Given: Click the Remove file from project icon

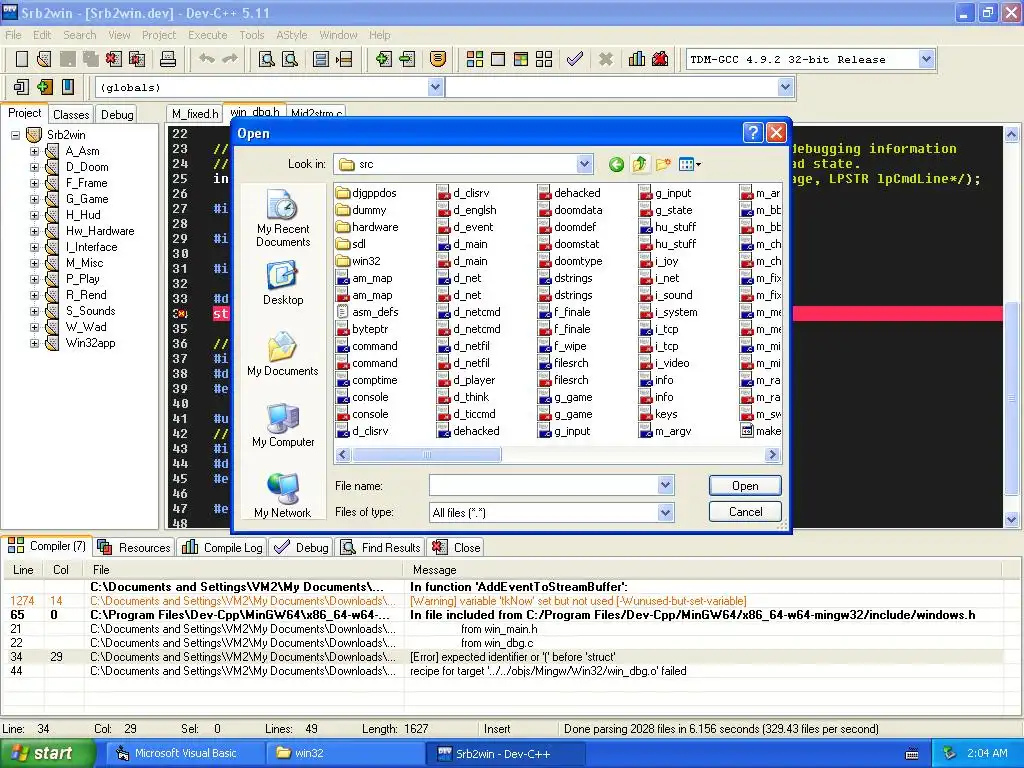Looking at the screenshot, I should pos(407,59).
